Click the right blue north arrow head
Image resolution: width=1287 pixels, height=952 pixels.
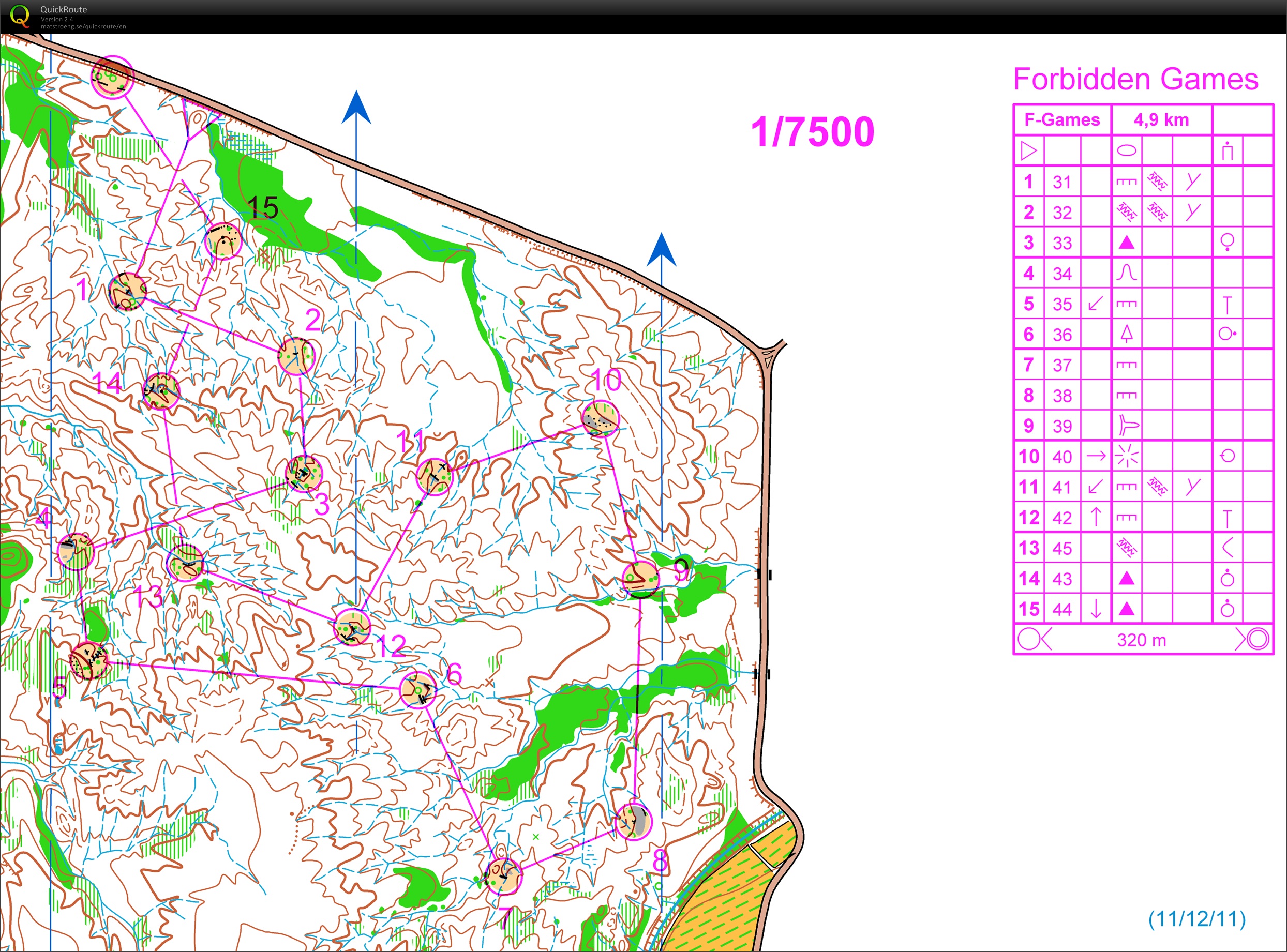(661, 249)
